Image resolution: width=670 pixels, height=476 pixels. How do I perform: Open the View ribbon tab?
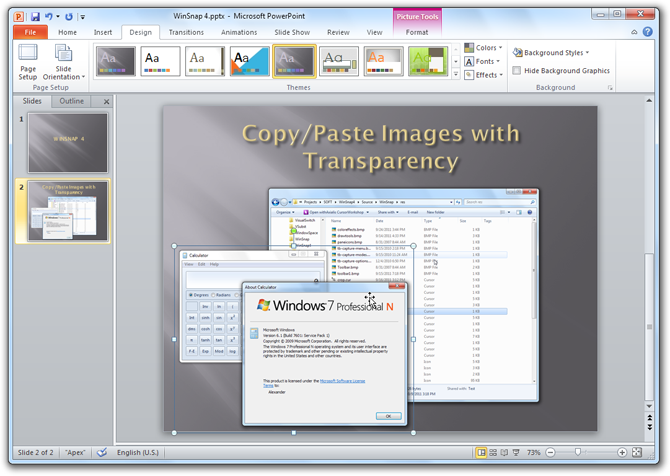[374, 32]
